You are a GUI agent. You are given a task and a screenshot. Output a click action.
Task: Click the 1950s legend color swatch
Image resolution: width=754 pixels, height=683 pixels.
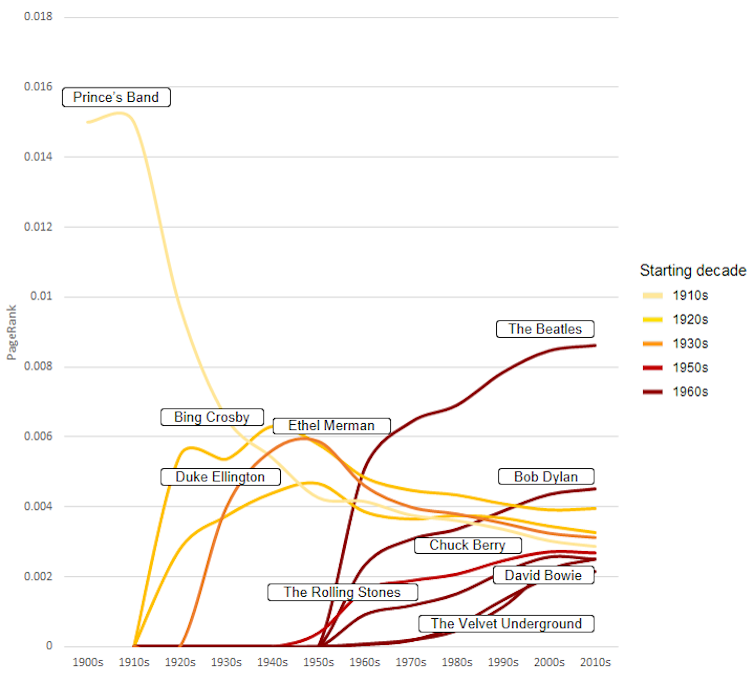coord(654,367)
